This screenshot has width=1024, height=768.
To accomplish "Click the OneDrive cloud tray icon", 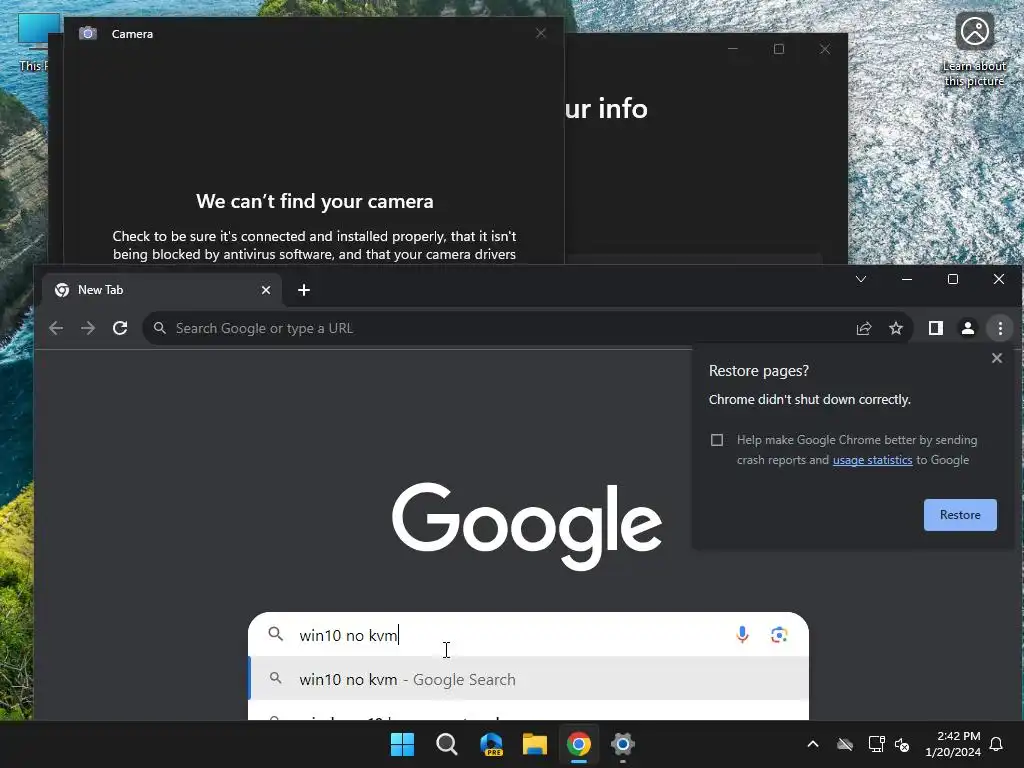I will pyautogui.click(x=845, y=744).
